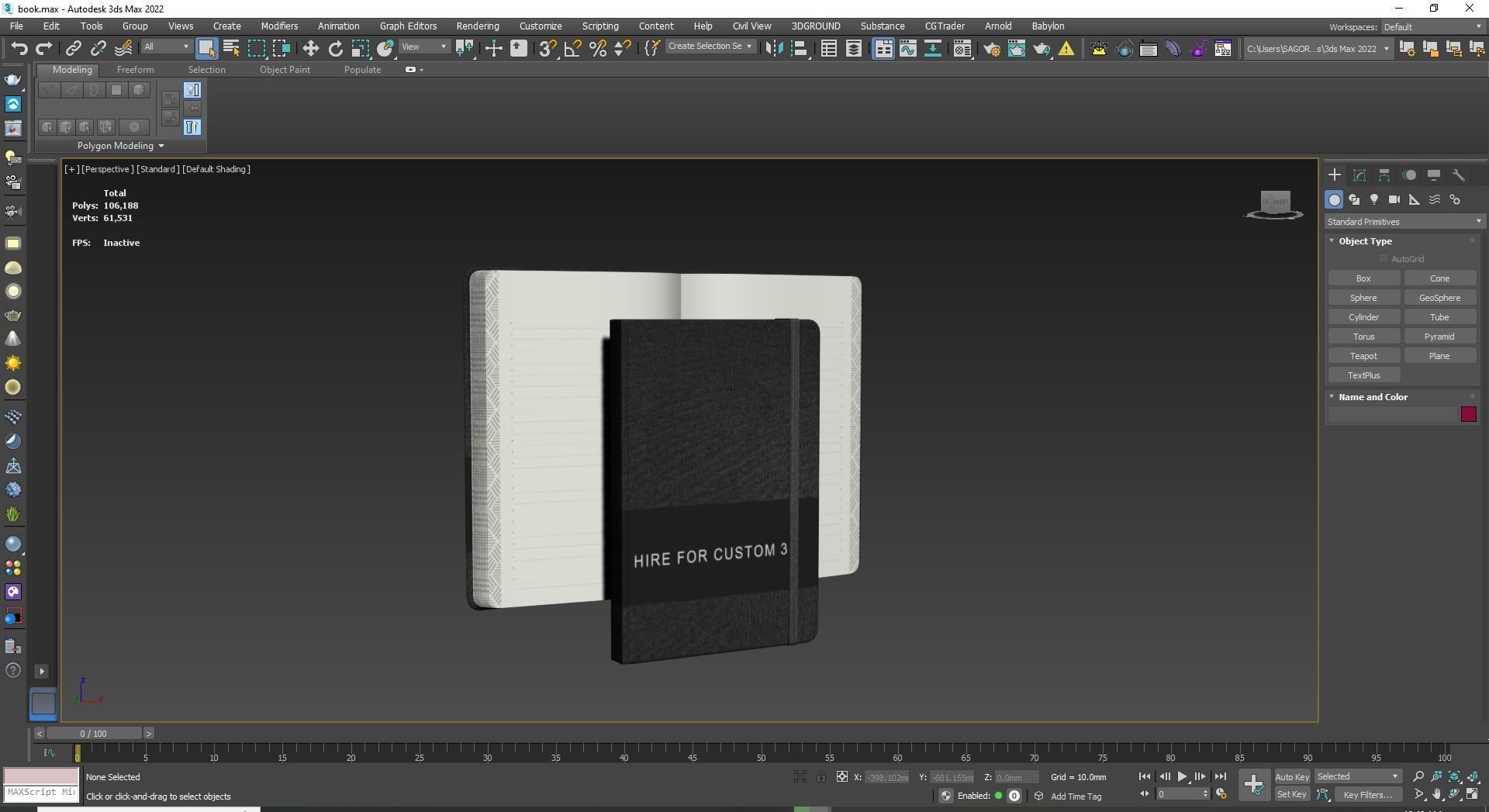Activate Select Object tool

(206, 48)
